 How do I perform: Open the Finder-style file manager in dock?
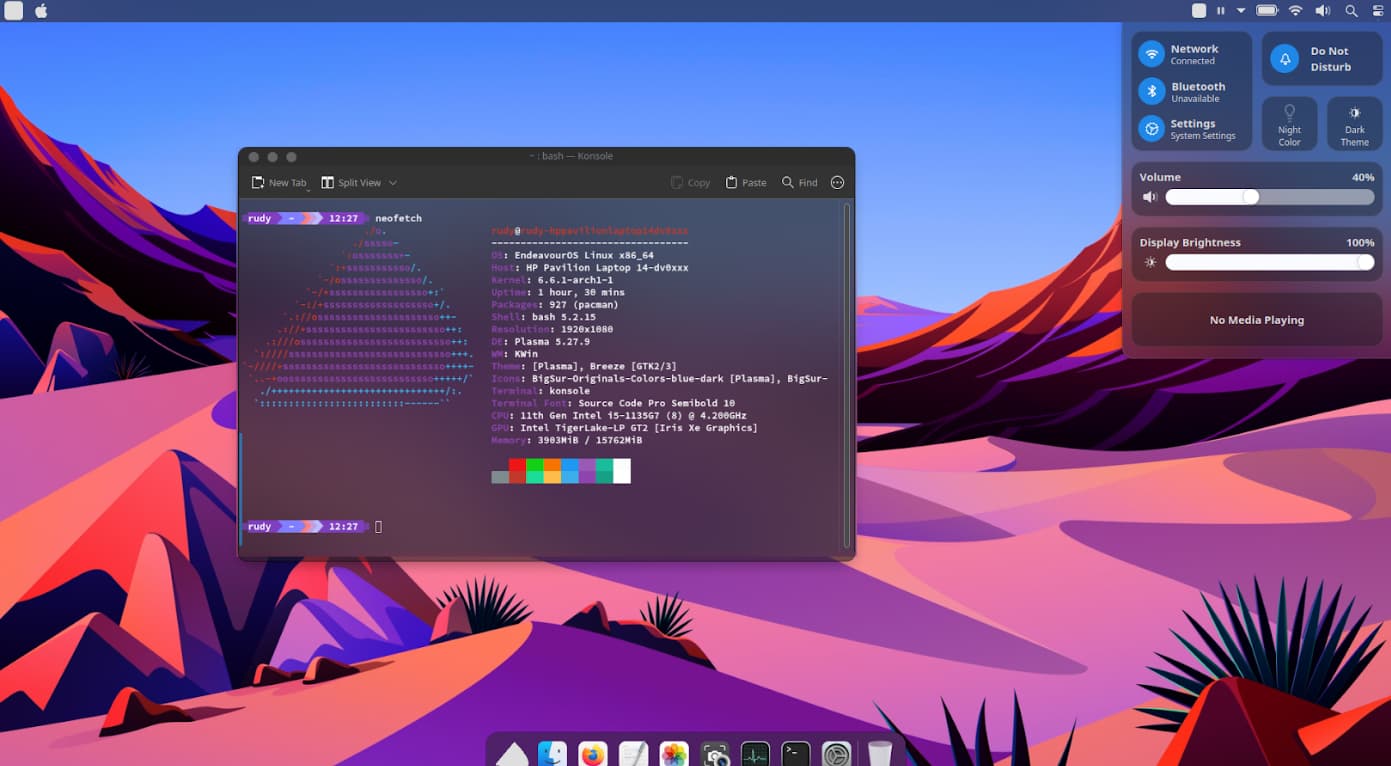click(552, 755)
